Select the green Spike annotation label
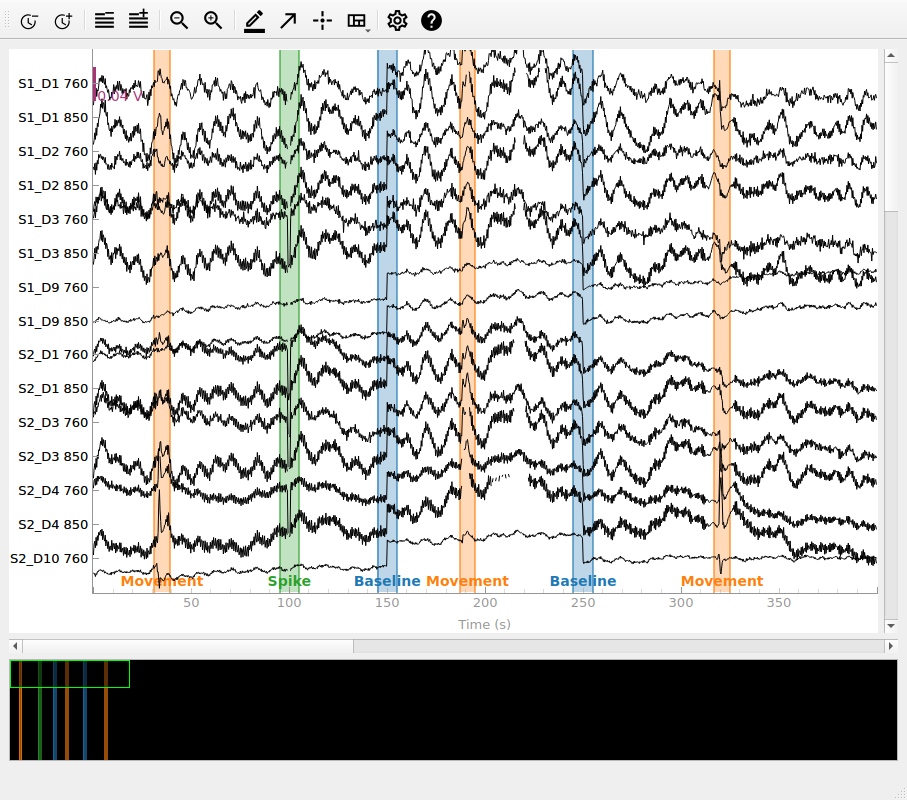The image size is (907, 800). point(289,581)
